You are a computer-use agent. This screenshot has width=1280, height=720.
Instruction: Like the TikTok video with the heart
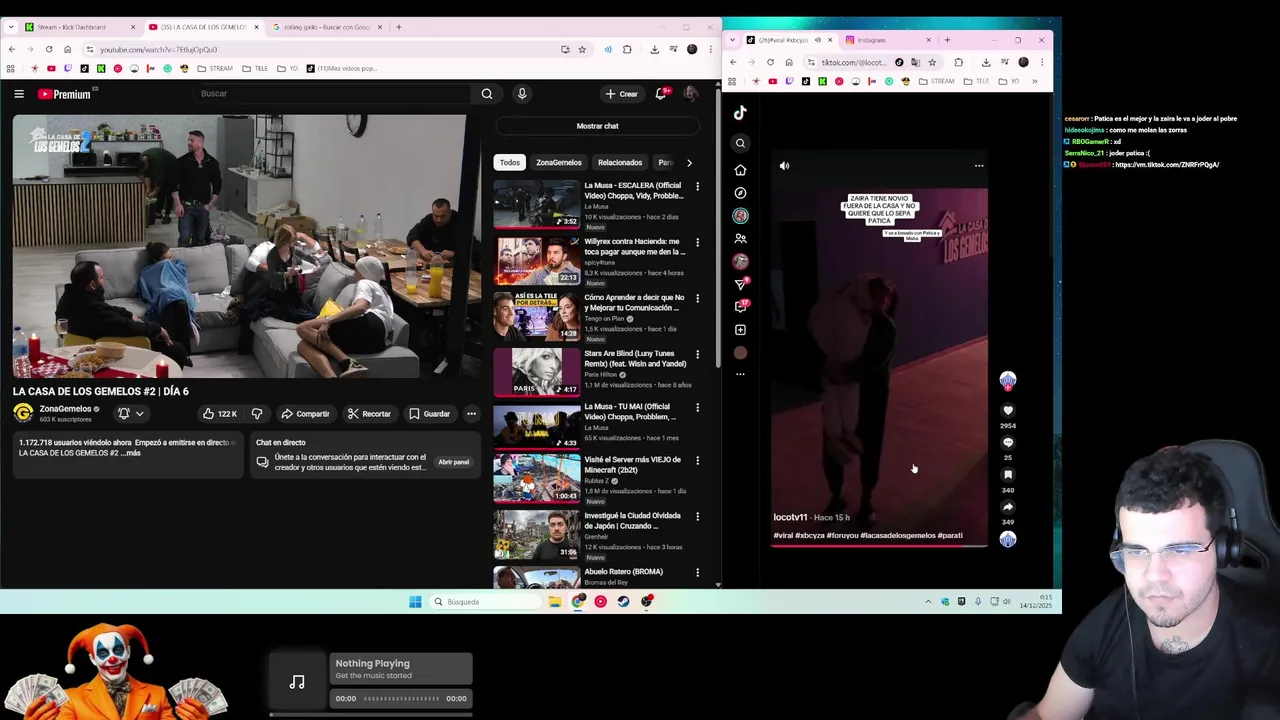point(1008,410)
